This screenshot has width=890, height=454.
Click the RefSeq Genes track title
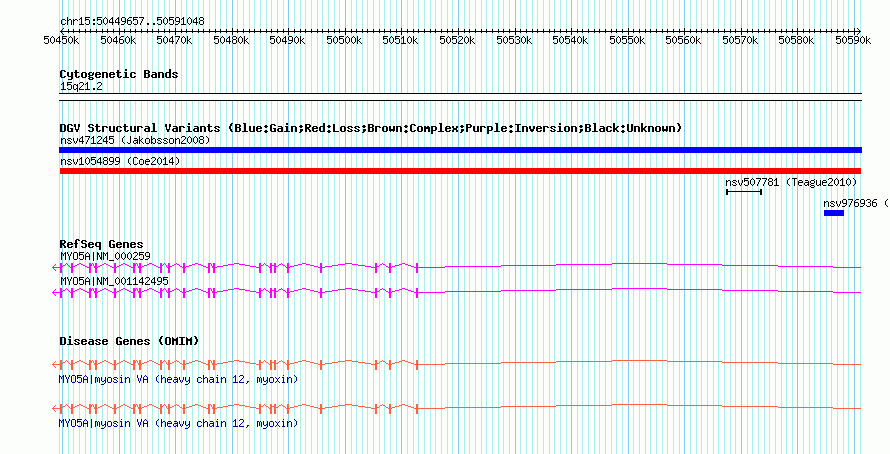101,245
